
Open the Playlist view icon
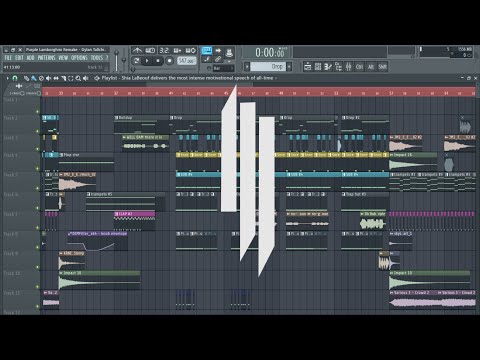tap(308, 67)
